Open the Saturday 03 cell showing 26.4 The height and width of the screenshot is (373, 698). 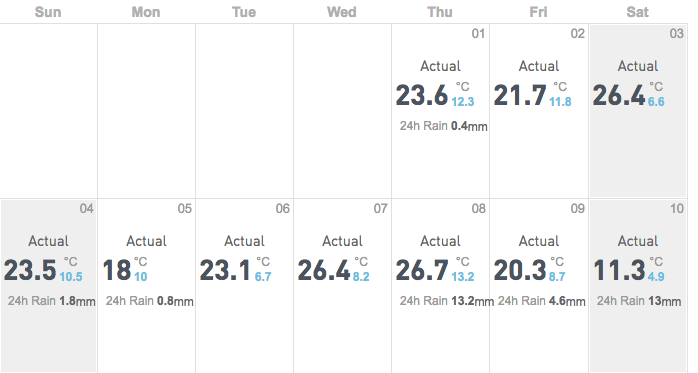point(638,110)
